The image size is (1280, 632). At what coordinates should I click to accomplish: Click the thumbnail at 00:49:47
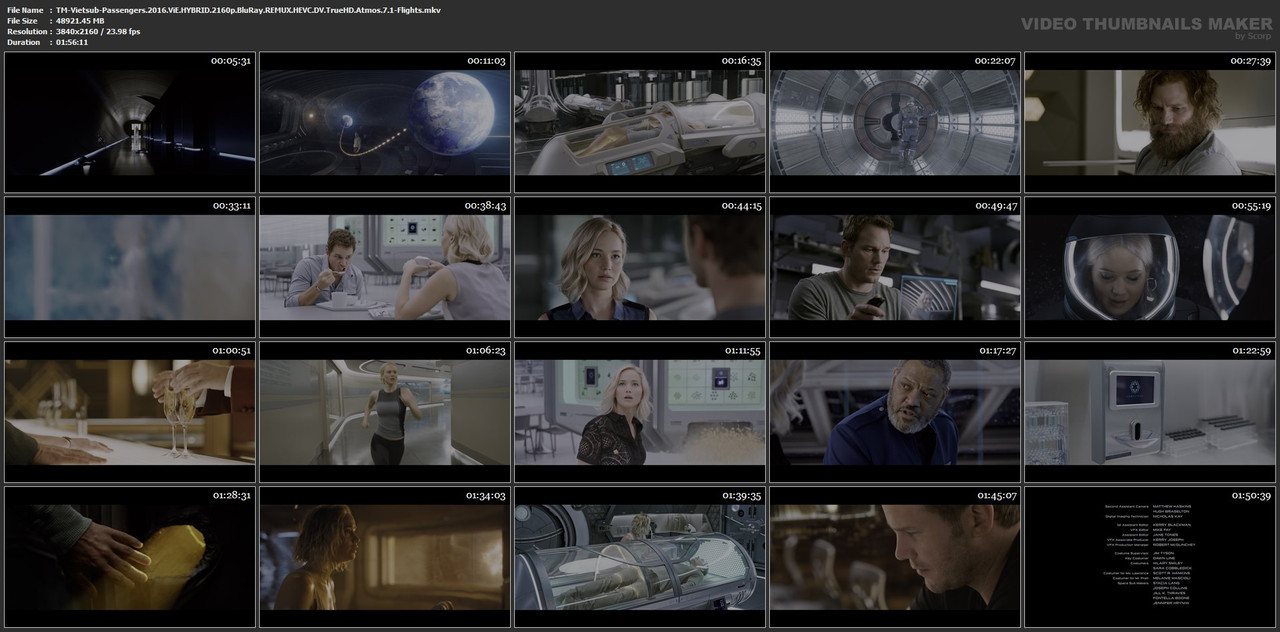[x=895, y=267]
